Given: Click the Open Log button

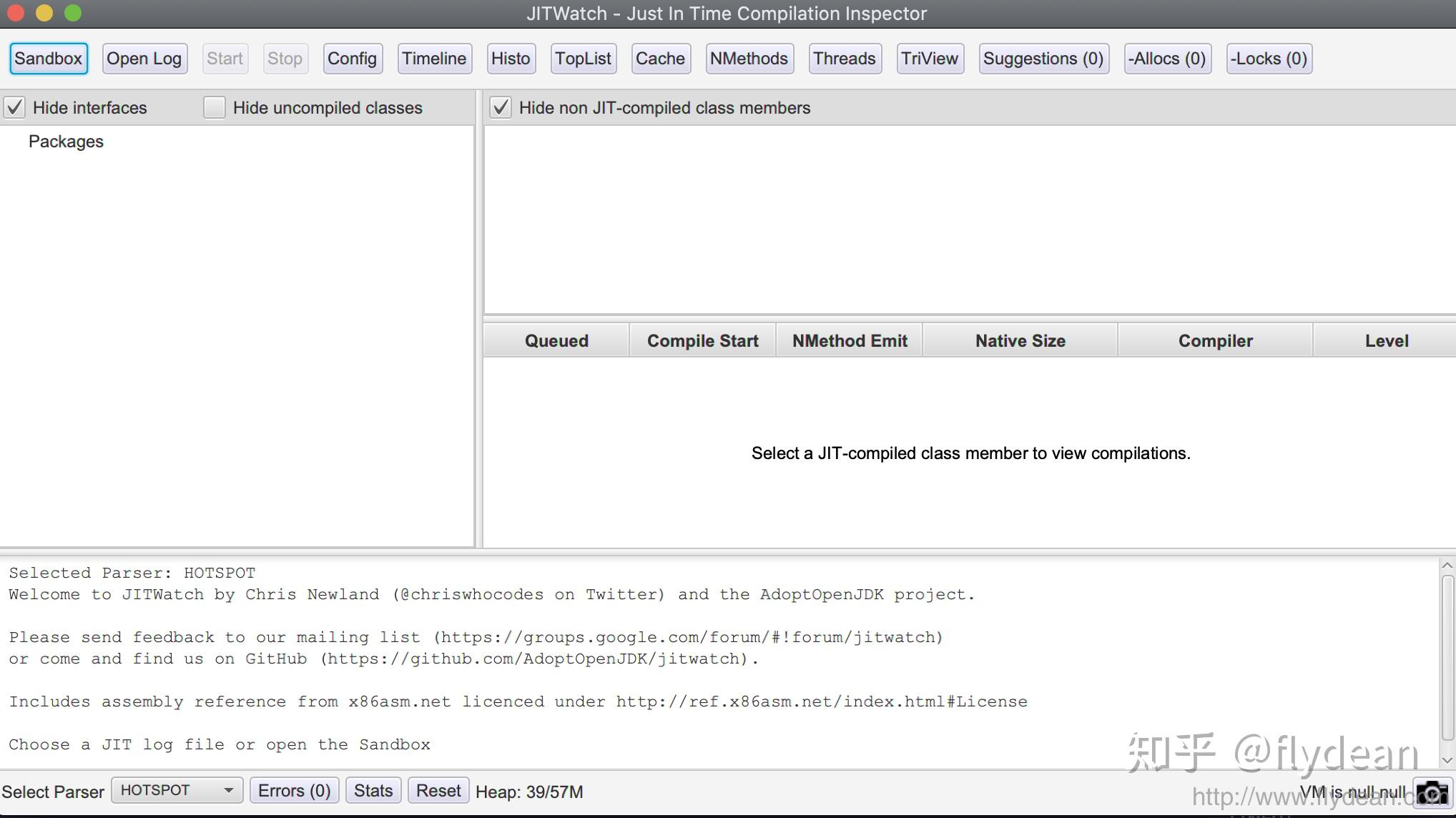Looking at the screenshot, I should [x=144, y=59].
